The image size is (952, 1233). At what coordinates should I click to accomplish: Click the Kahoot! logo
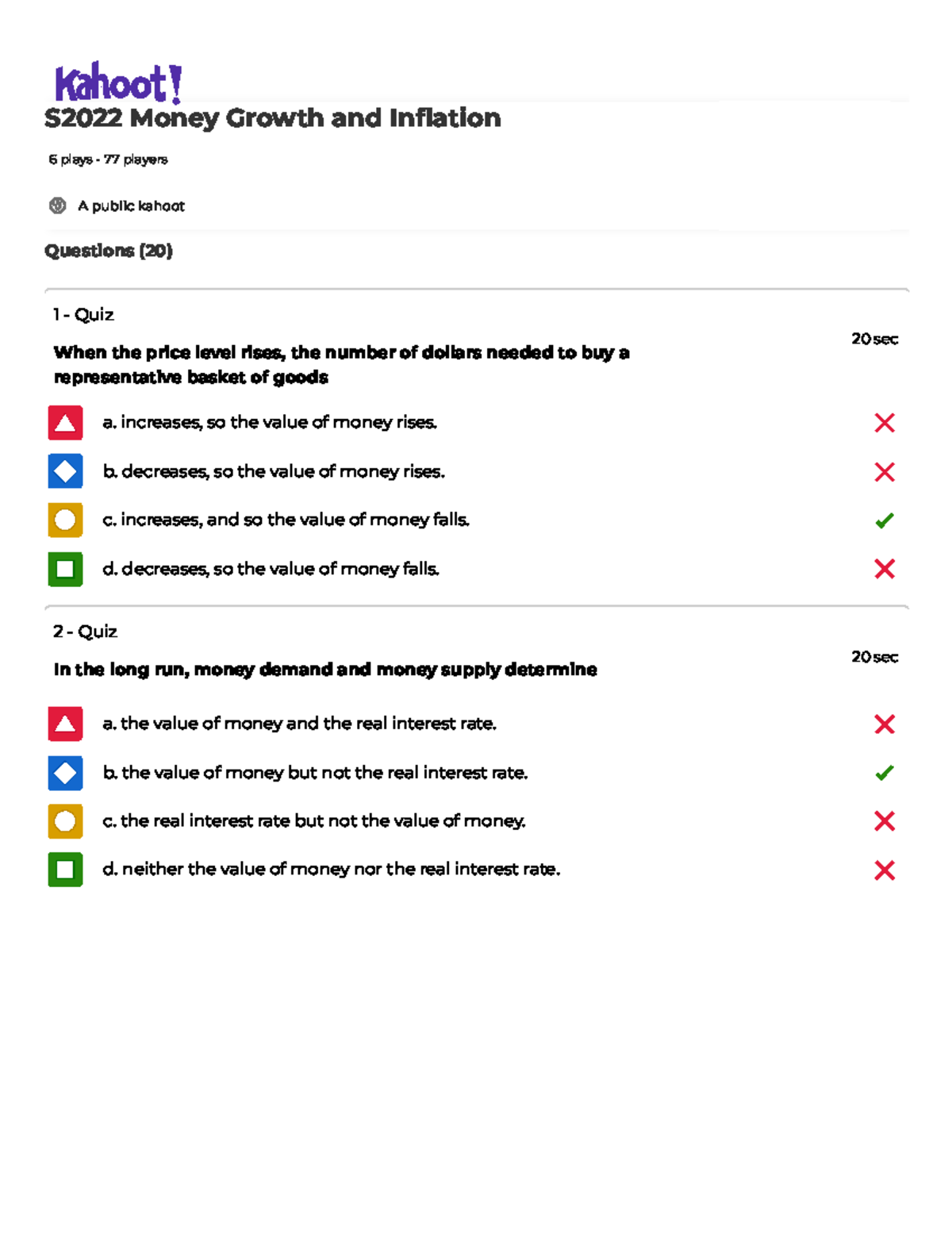pos(119,83)
